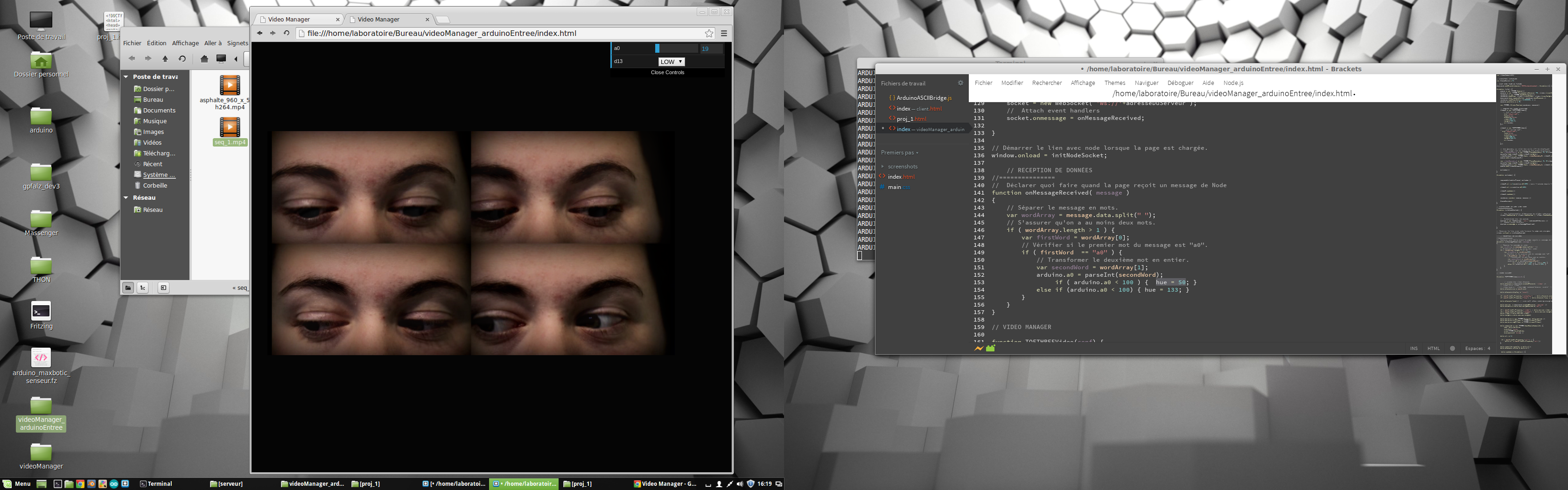Open the Brackets Extension Manager brick icon
1568x490 pixels.
click(990, 350)
